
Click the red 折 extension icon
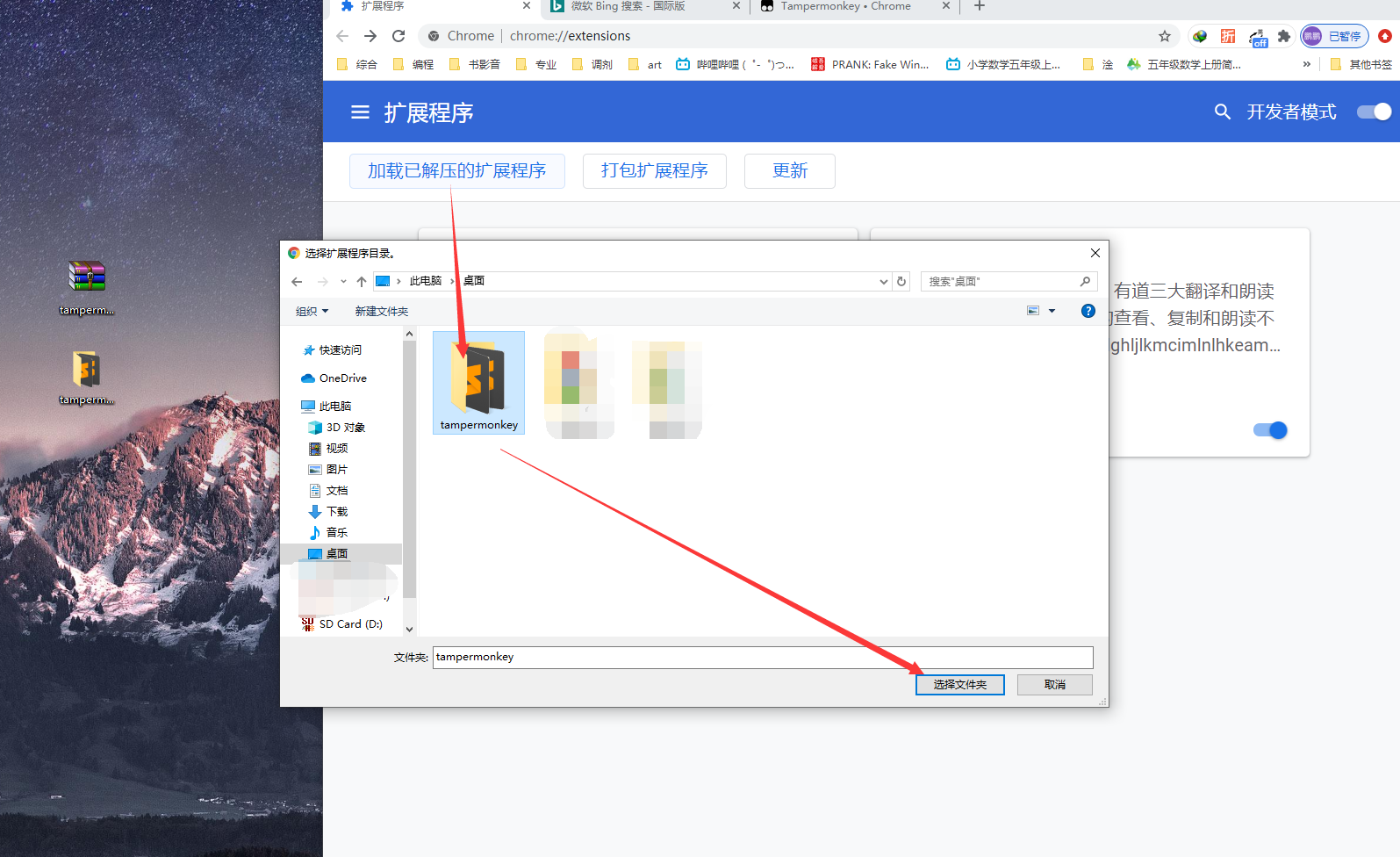coord(1228,36)
